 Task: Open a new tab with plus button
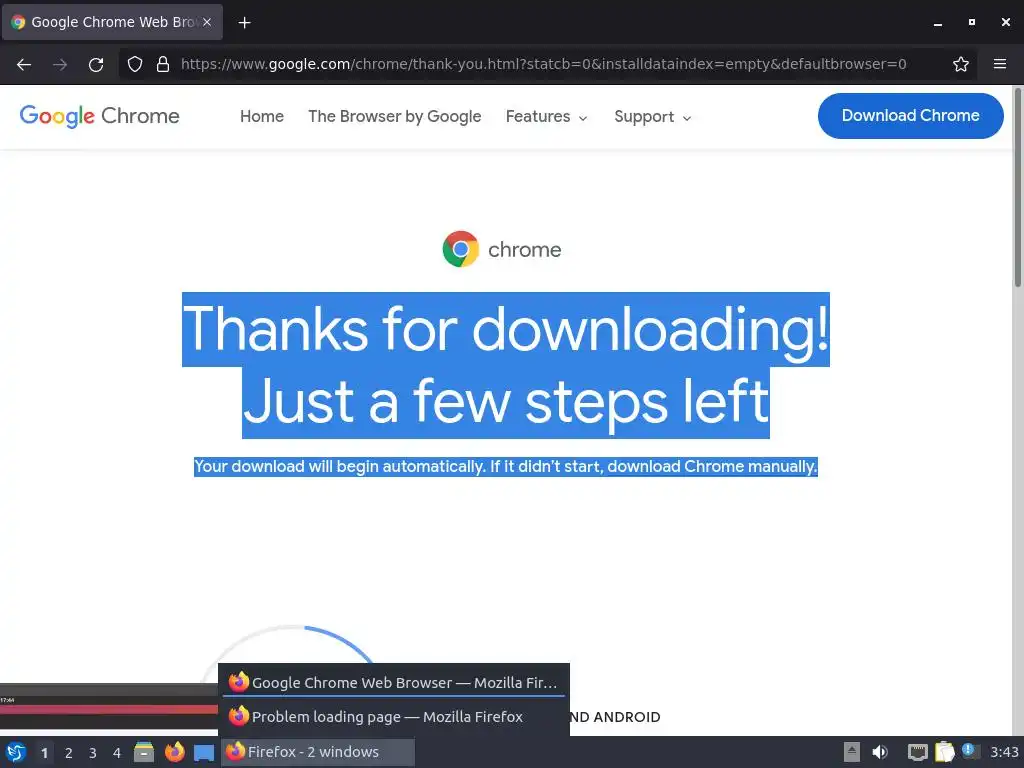coord(244,22)
